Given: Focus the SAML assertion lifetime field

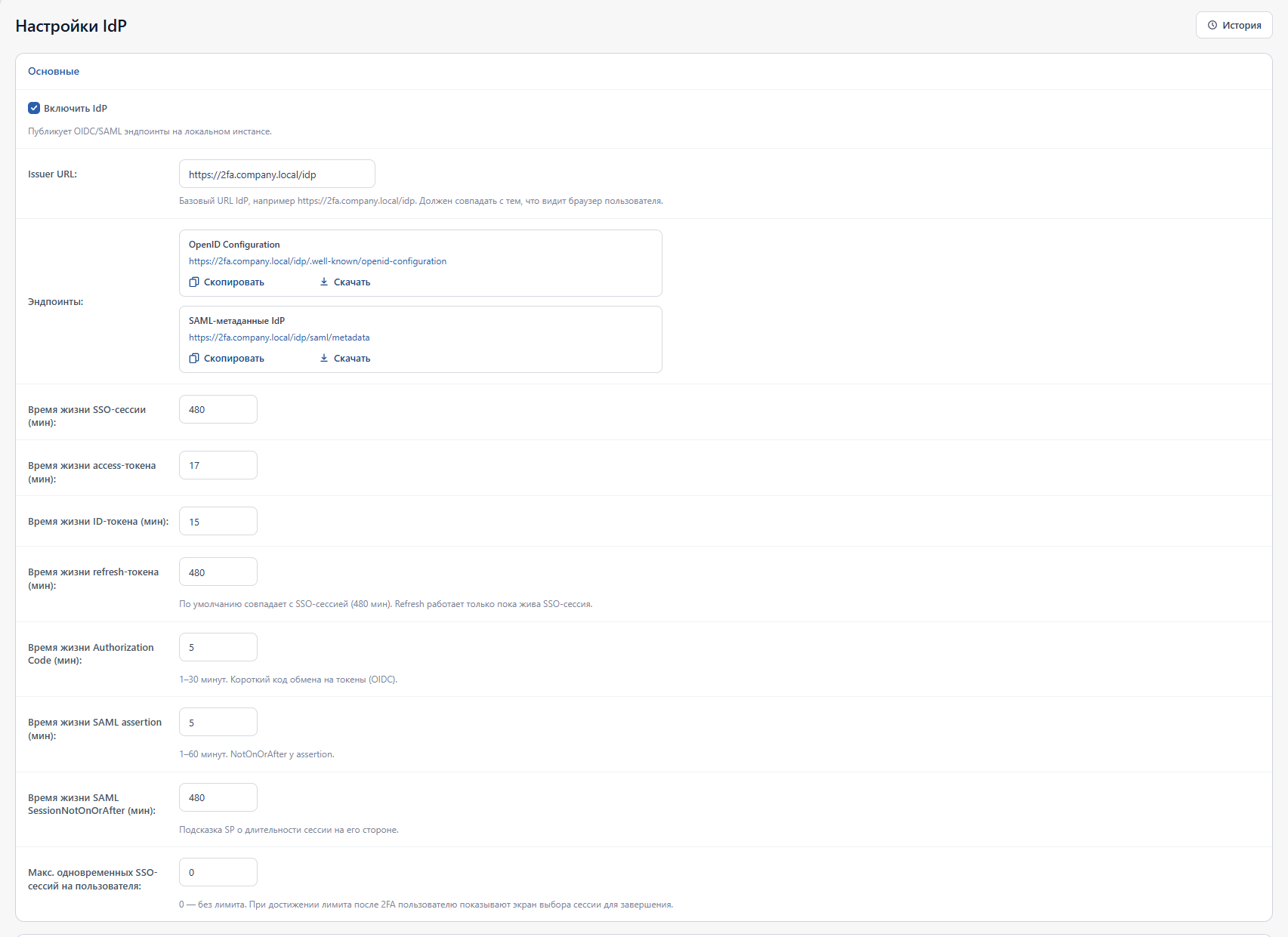Looking at the screenshot, I should [x=218, y=722].
